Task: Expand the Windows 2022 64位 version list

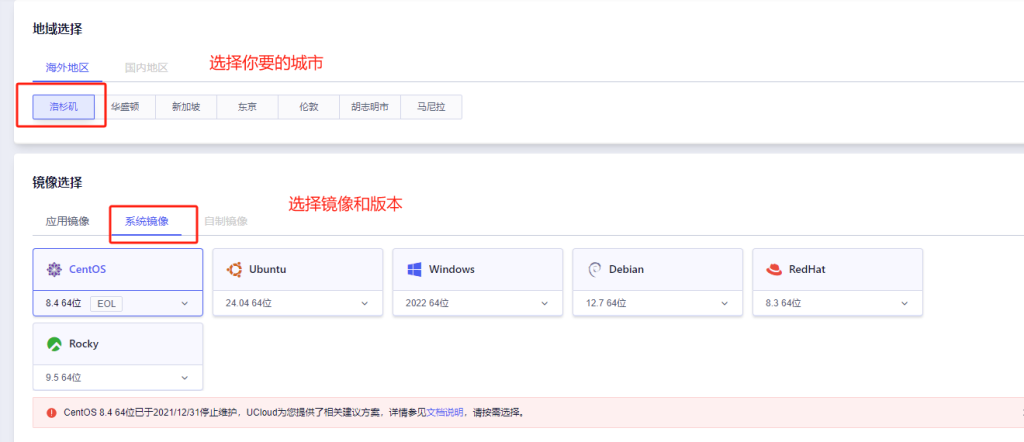Action: (x=478, y=304)
